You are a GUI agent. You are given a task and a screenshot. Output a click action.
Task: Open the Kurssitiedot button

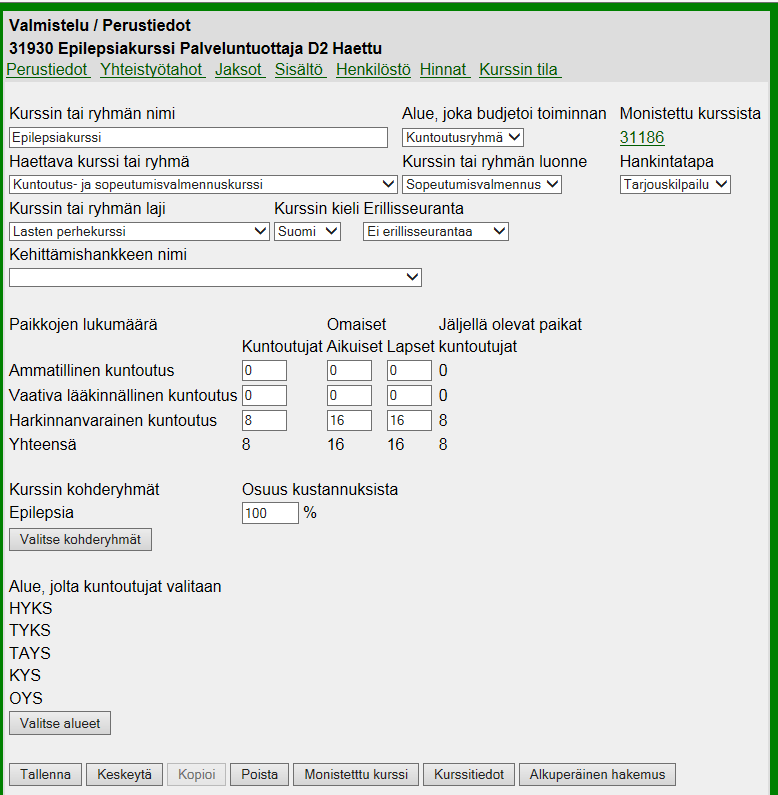point(469,775)
